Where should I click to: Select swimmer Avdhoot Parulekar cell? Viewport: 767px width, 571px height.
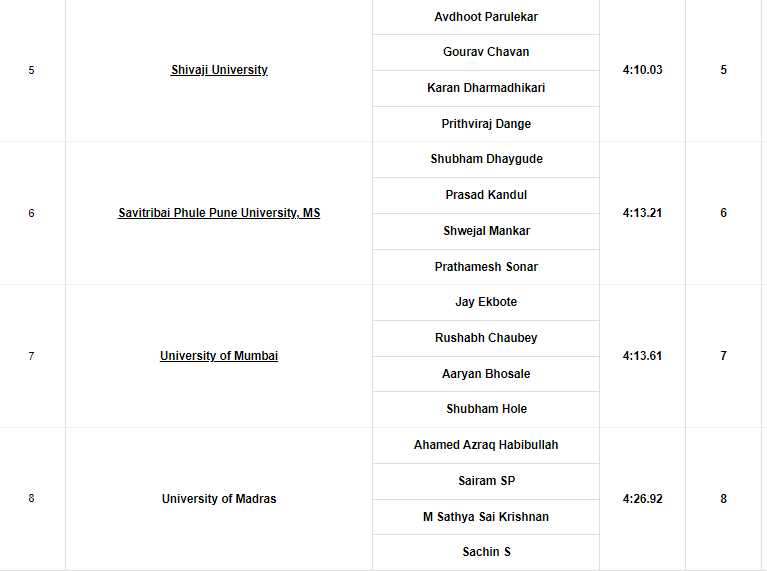(x=486, y=17)
